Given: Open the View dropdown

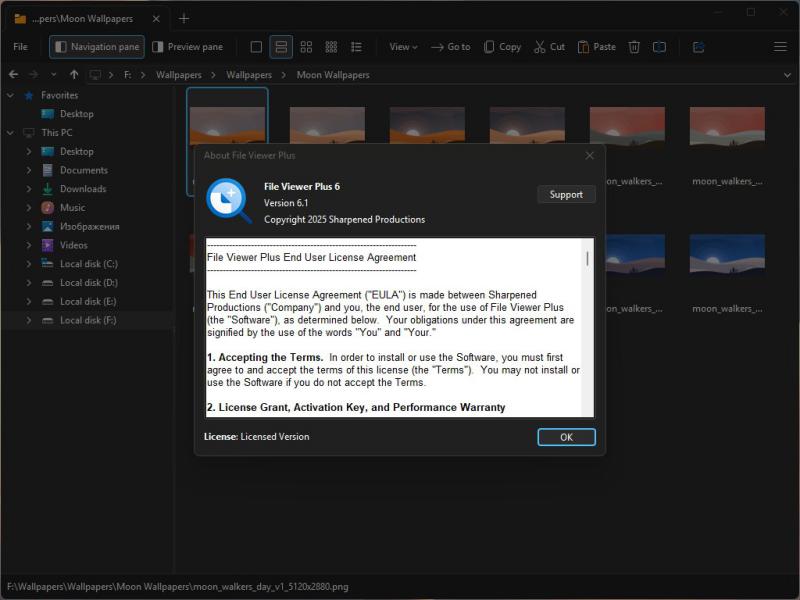Looking at the screenshot, I should [x=403, y=47].
